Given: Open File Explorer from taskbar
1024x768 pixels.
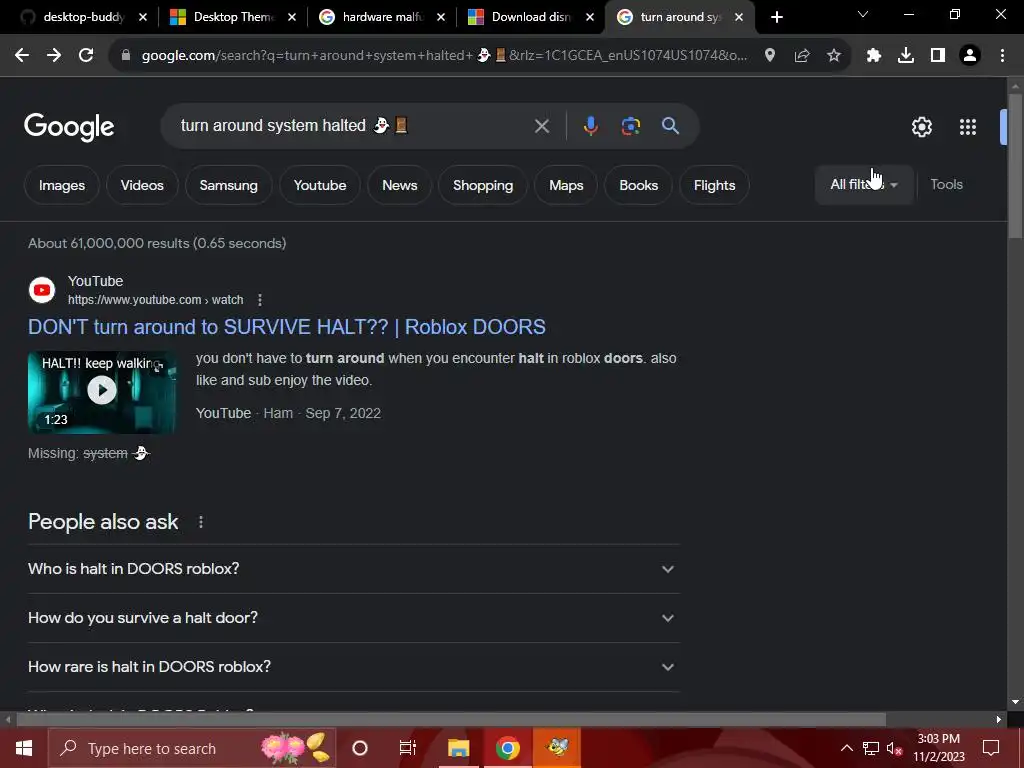Looking at the screenshot, I should coord(458,748).
